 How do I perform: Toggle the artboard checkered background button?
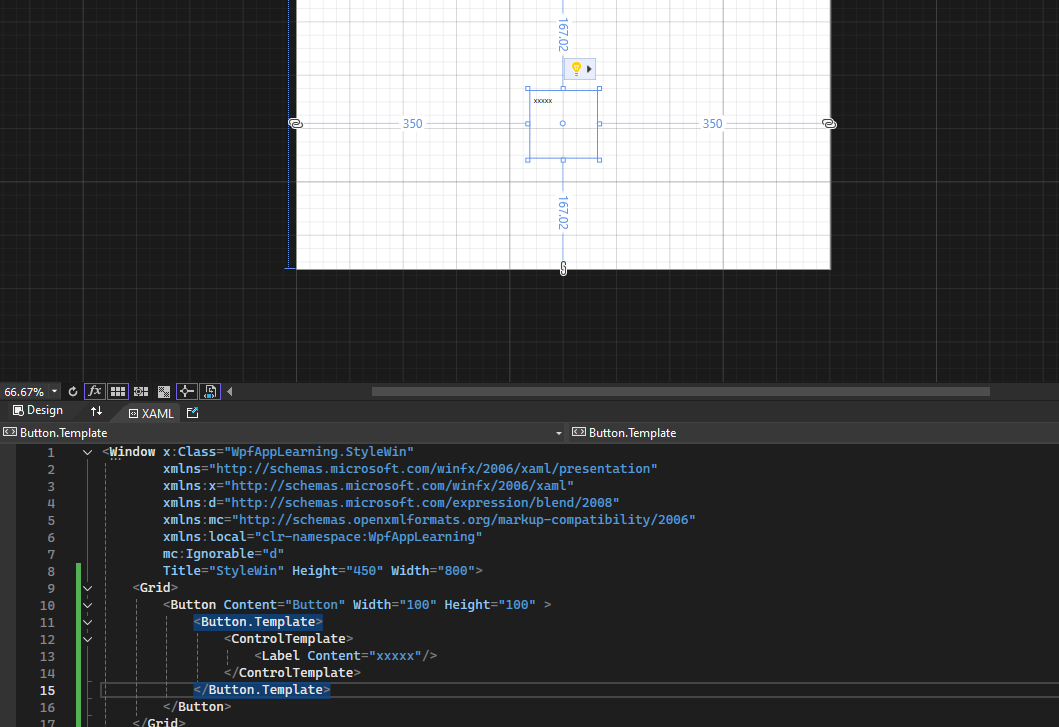coord(163,391)
